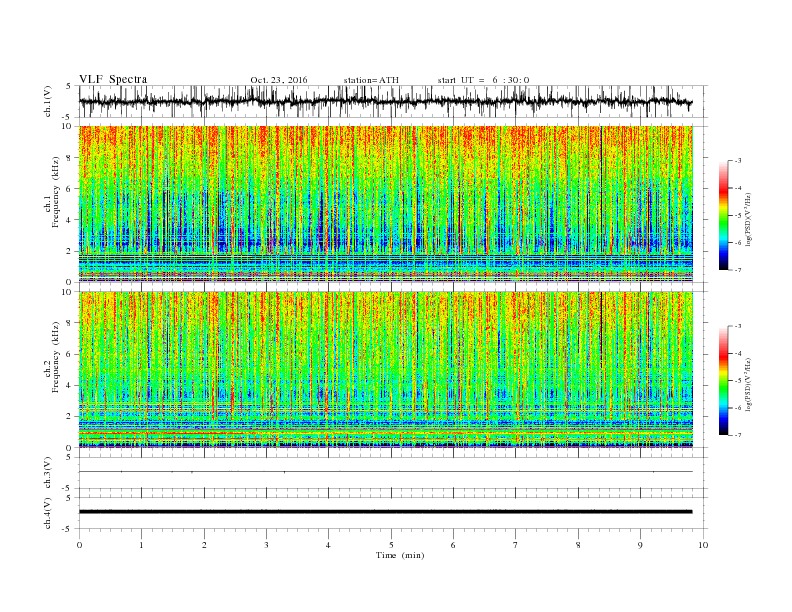Click the "station=ATH" label
This screenshot has height=612, width=792.
[371, 80]
